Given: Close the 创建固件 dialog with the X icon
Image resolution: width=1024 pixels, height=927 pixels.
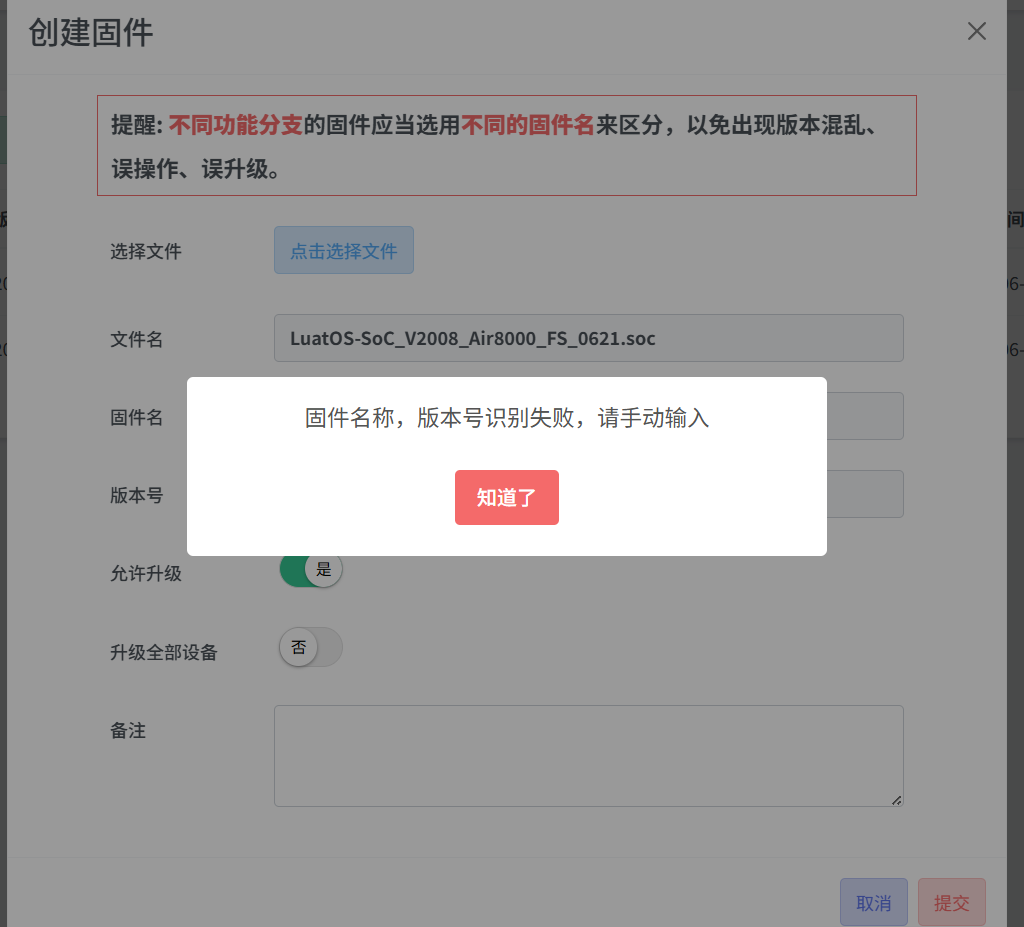Looking at the screenshot, I should 976,31.
